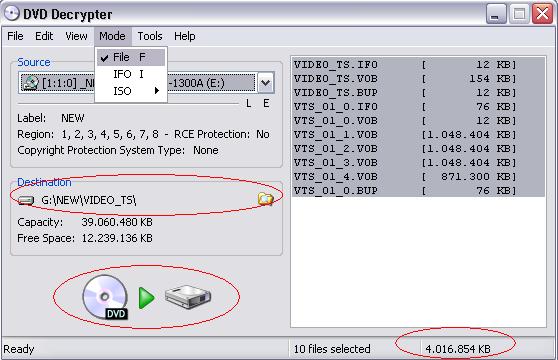Click the hard drive icon in the decrypt button
The width and height of the screenshot is (558, 360).
pyautogui.click(x=188, y=297)
